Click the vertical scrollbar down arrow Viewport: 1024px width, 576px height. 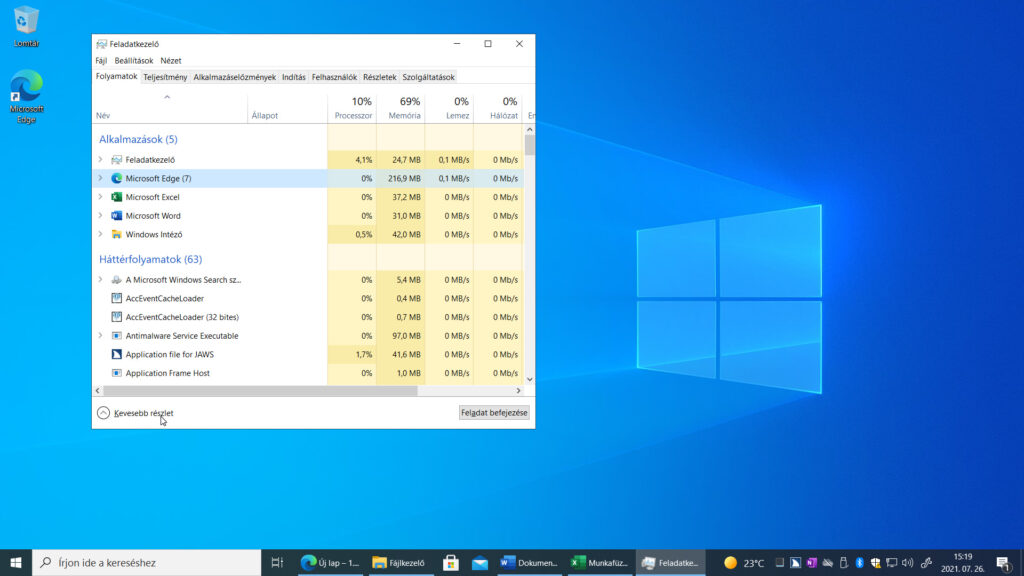click(530, 379)
